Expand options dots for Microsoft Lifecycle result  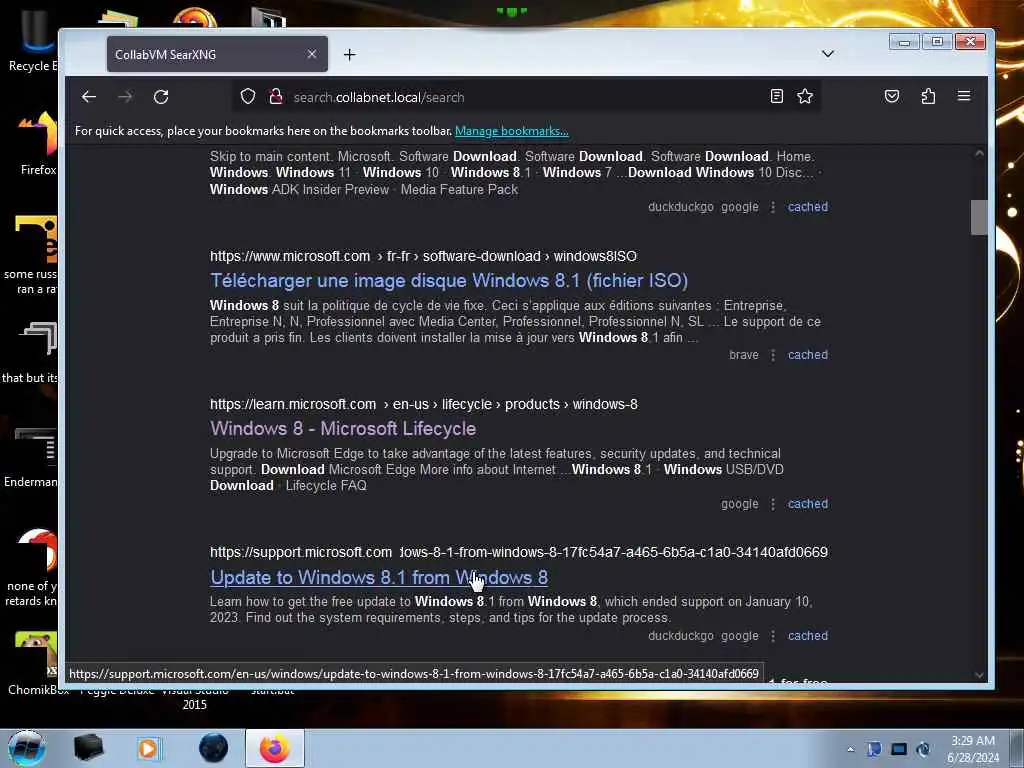[773, 504]
